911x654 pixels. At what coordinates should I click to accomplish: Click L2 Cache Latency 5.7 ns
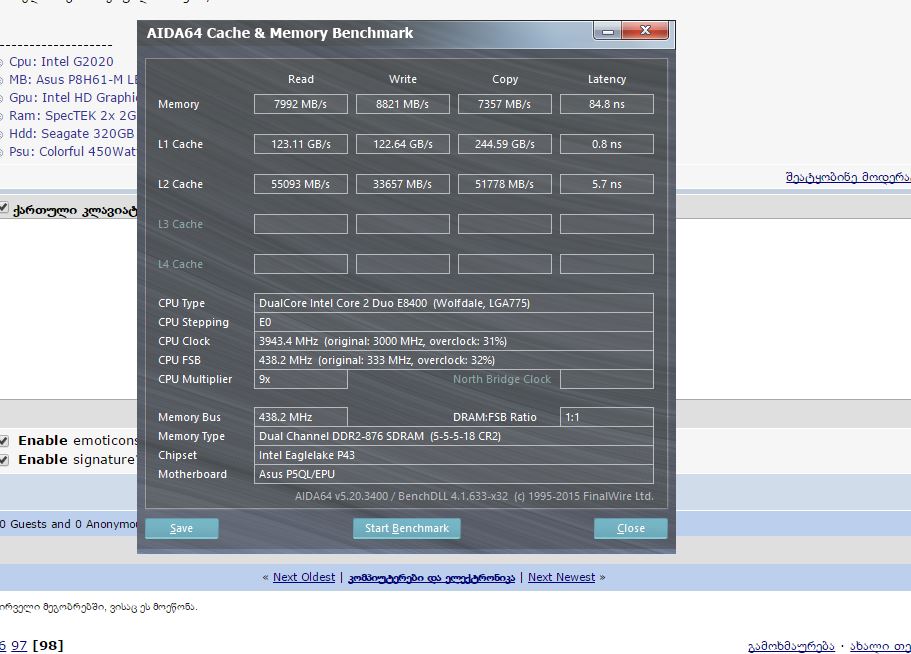(607, 184)
